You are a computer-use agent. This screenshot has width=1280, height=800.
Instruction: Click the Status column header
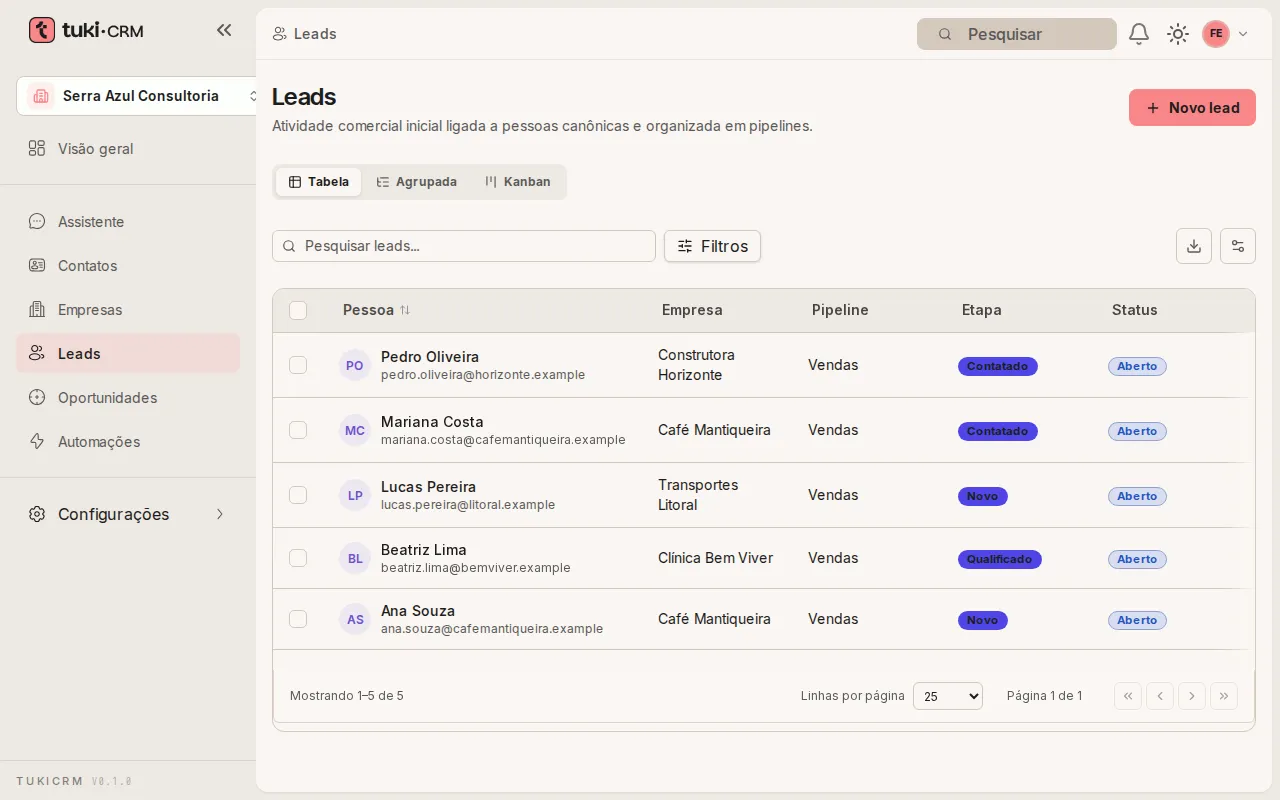(1135, 310)
